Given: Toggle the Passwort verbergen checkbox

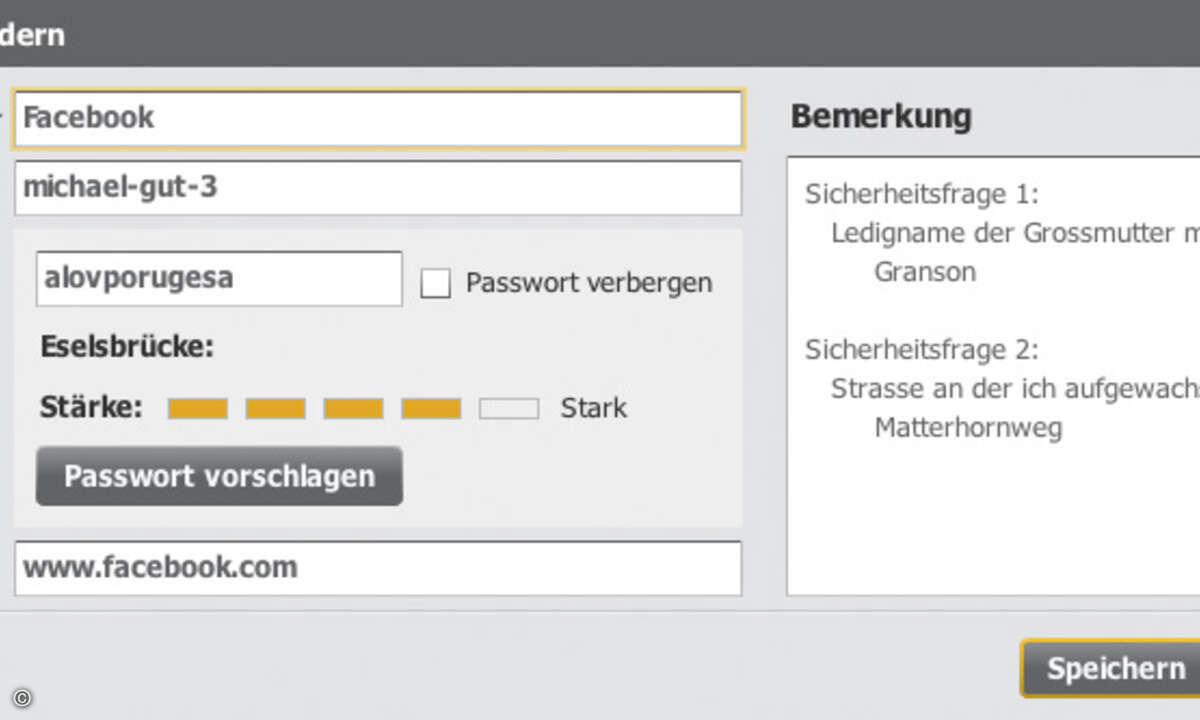Looking at the screenshot, I should (435, 283).
